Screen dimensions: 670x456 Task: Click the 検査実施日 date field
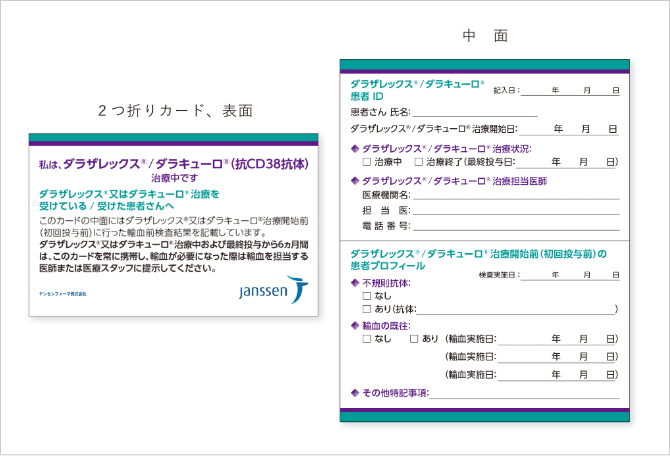pos(570,275)
